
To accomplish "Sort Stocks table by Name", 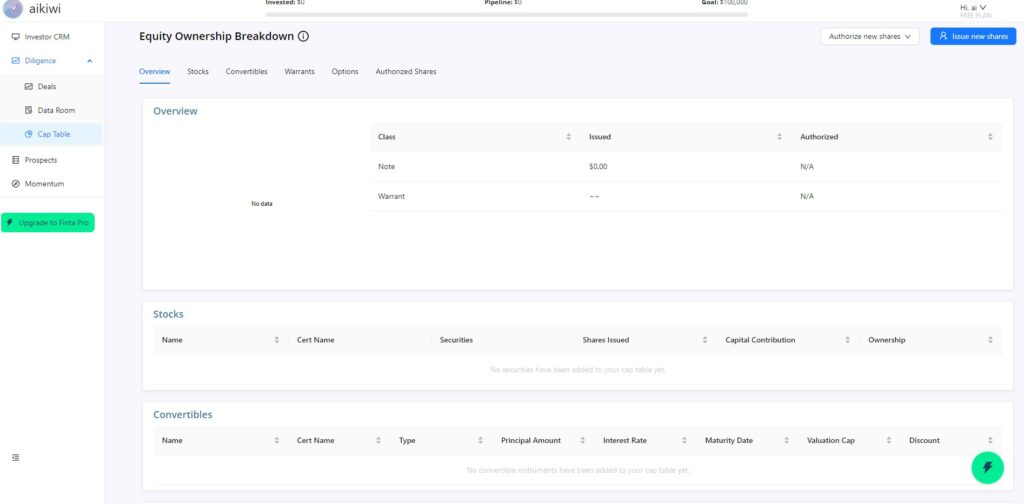I will click(x=276, y=340).
